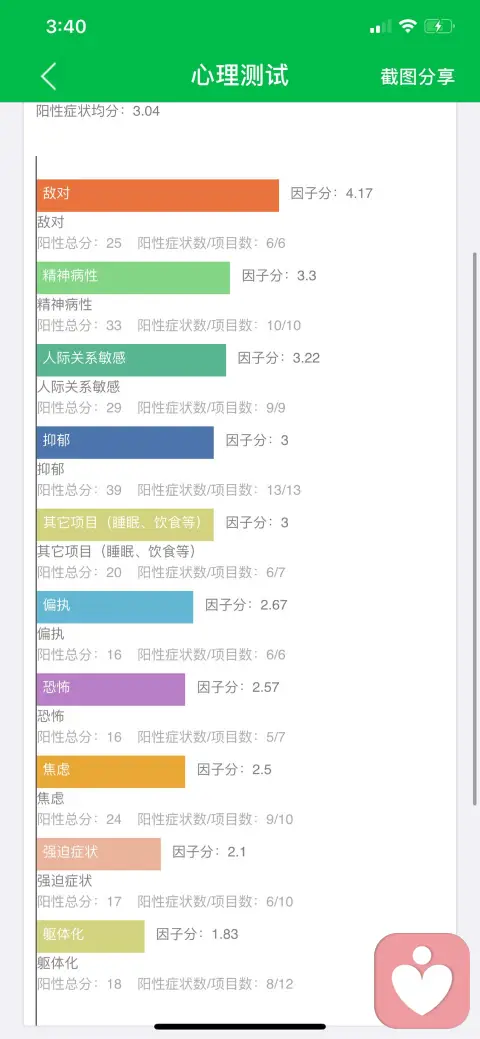Tap the 3:40 clock in status bar
The height and width of the screenshot is (1039, 480).
pyautogui.click(x=66, y=27)
